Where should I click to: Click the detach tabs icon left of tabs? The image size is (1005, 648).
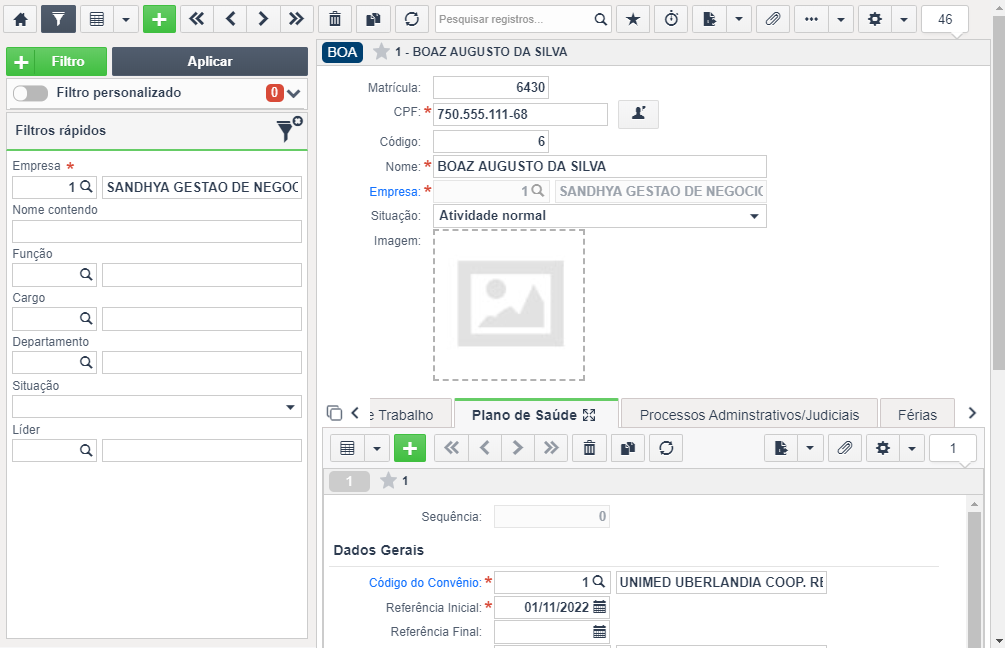point(334,413)
